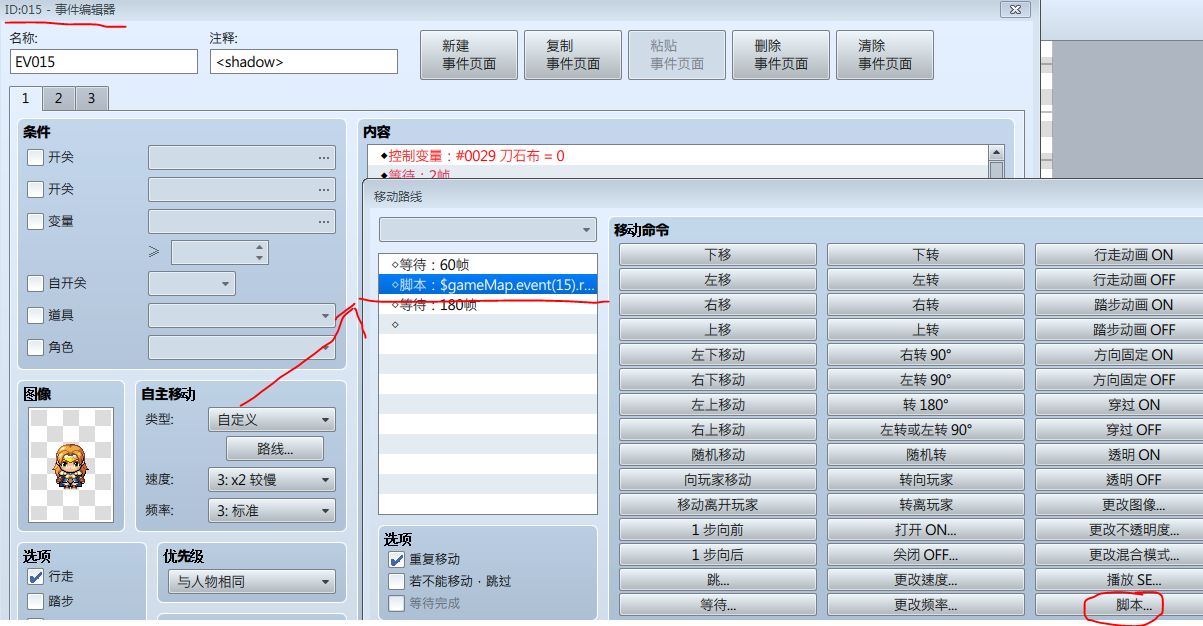Click the 转 180° command
Viewport: 1203px width, 626px height.
926,405
